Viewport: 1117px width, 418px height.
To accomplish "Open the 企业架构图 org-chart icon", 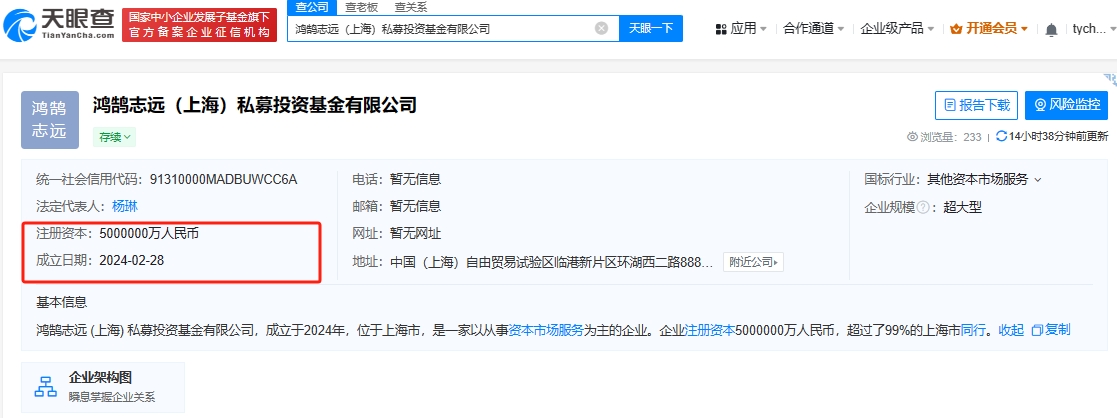I will (x=45, y=387).
